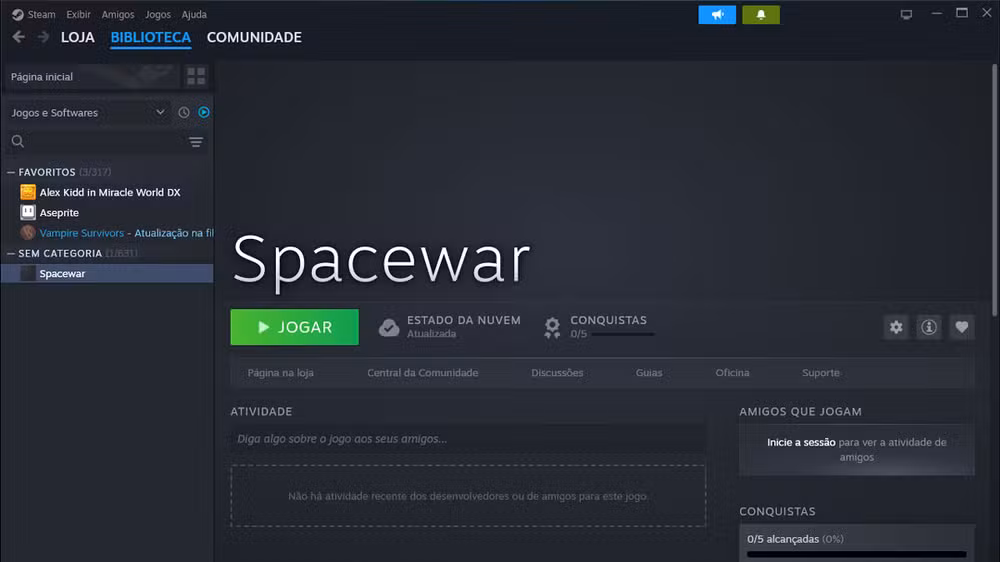Open Página na loja link
Viewport: 1000px width, 562px height.
click(x=281, y=373)
